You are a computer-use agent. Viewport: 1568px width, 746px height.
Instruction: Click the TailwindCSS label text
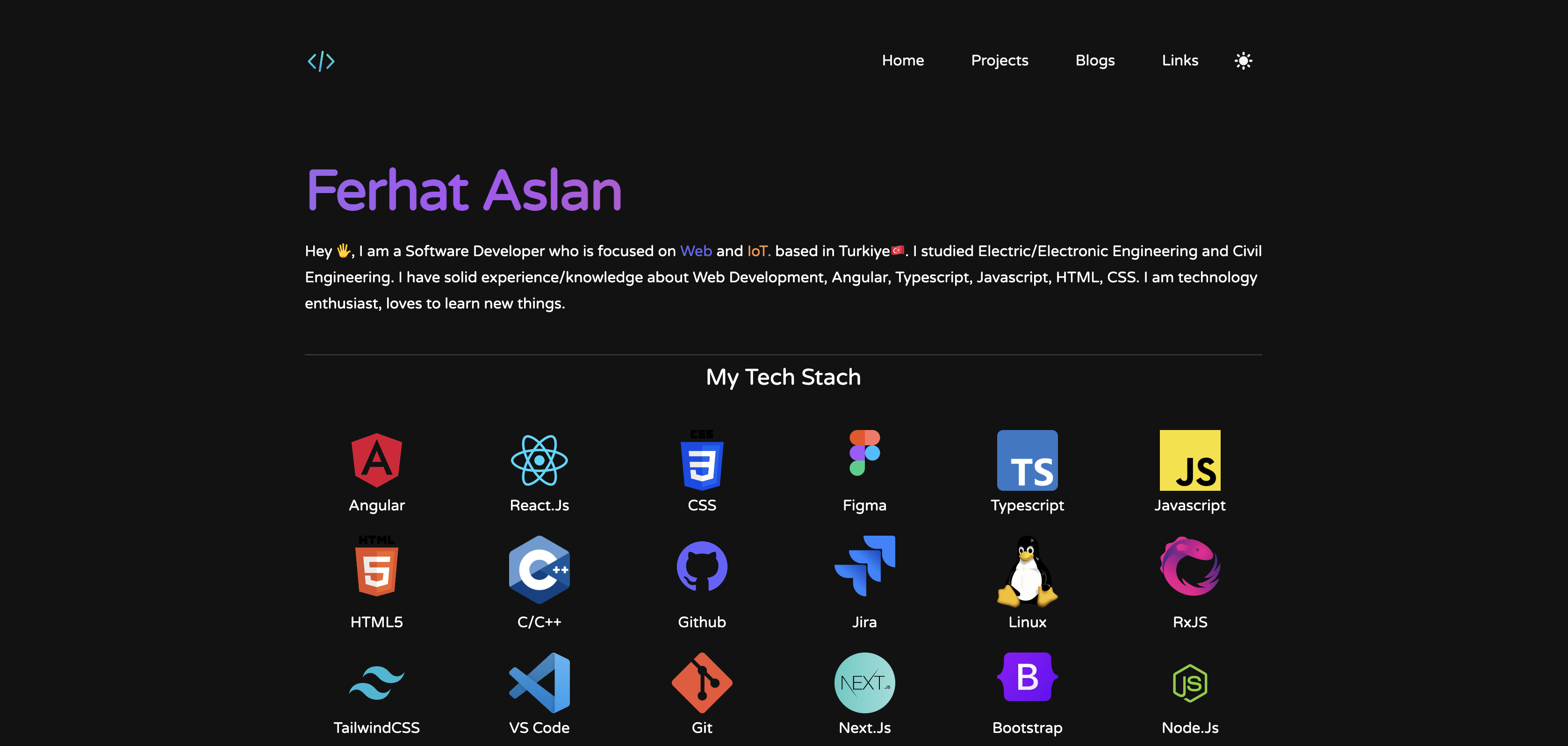click(377, 728)
